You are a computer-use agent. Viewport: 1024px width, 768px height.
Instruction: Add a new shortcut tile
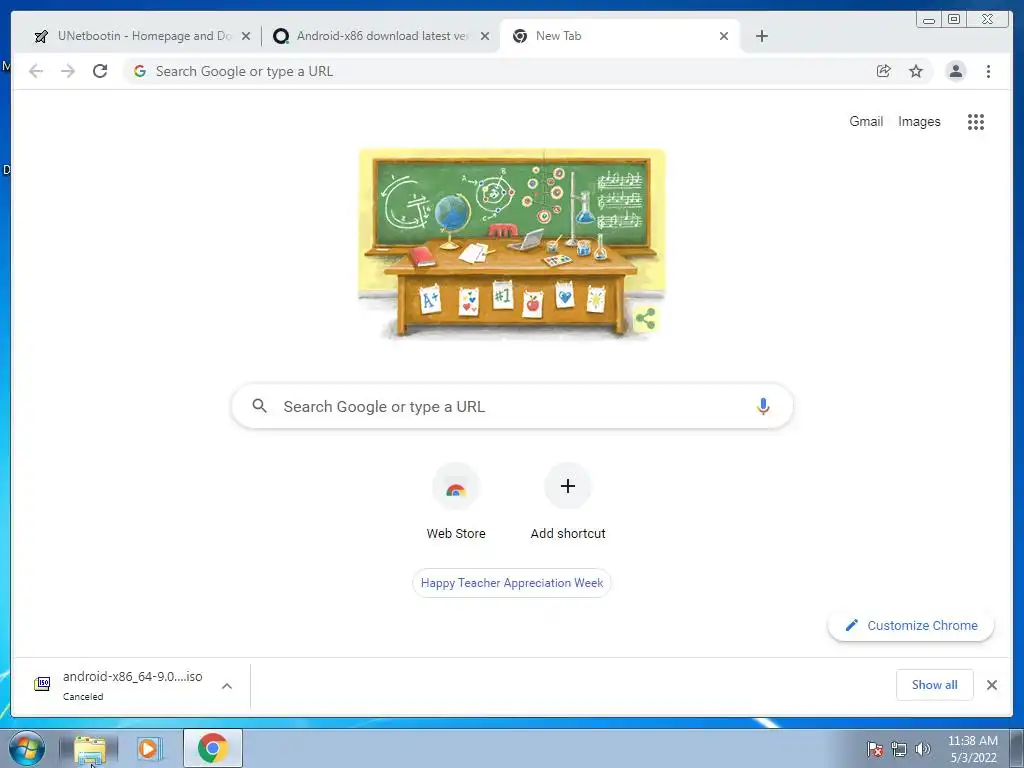pos(568,503)
